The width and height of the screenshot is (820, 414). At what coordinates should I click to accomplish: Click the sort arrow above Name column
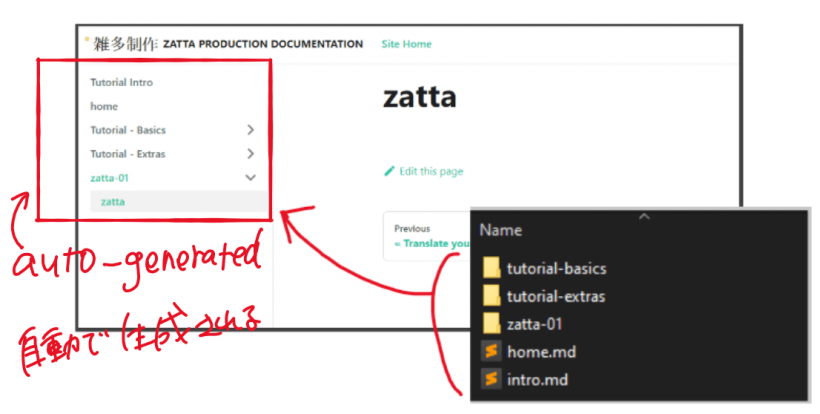644,215
